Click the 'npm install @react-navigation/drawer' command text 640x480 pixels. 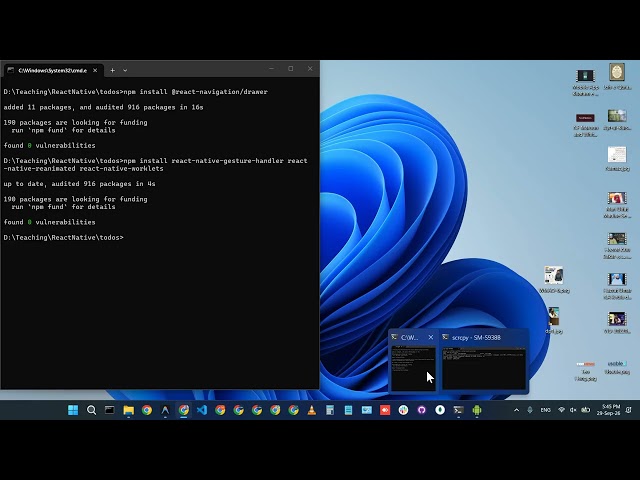pos(196,92)
